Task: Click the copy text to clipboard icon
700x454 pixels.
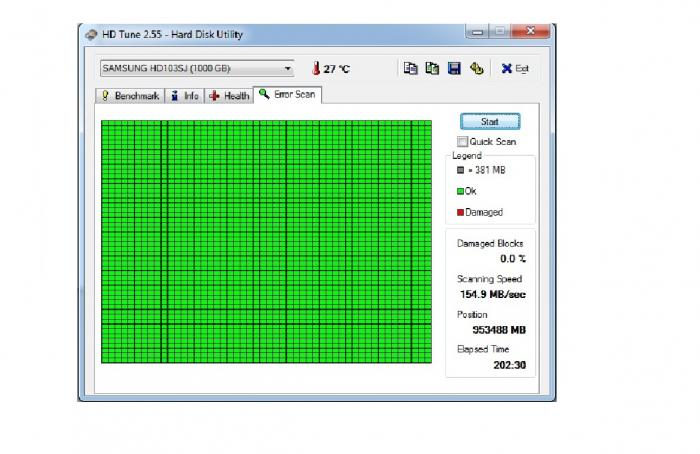Action: (410, 68)
